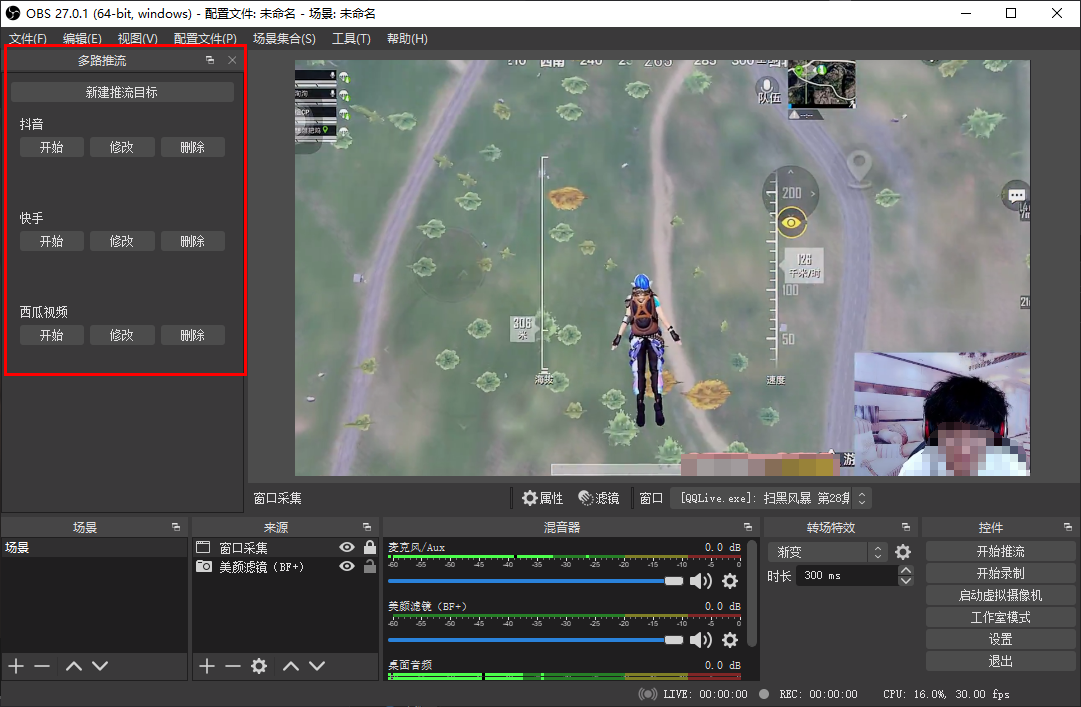The width and height of the screenshot is (1081, 707).
Task: Open the 场景集合(S) menu
Action: click(x=284, y=39)
